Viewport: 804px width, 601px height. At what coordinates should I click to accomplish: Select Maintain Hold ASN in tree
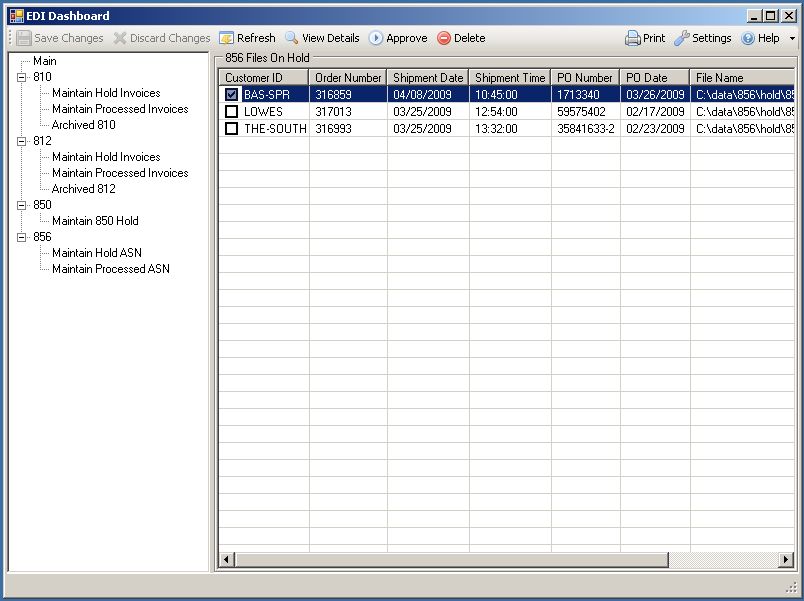99,253
